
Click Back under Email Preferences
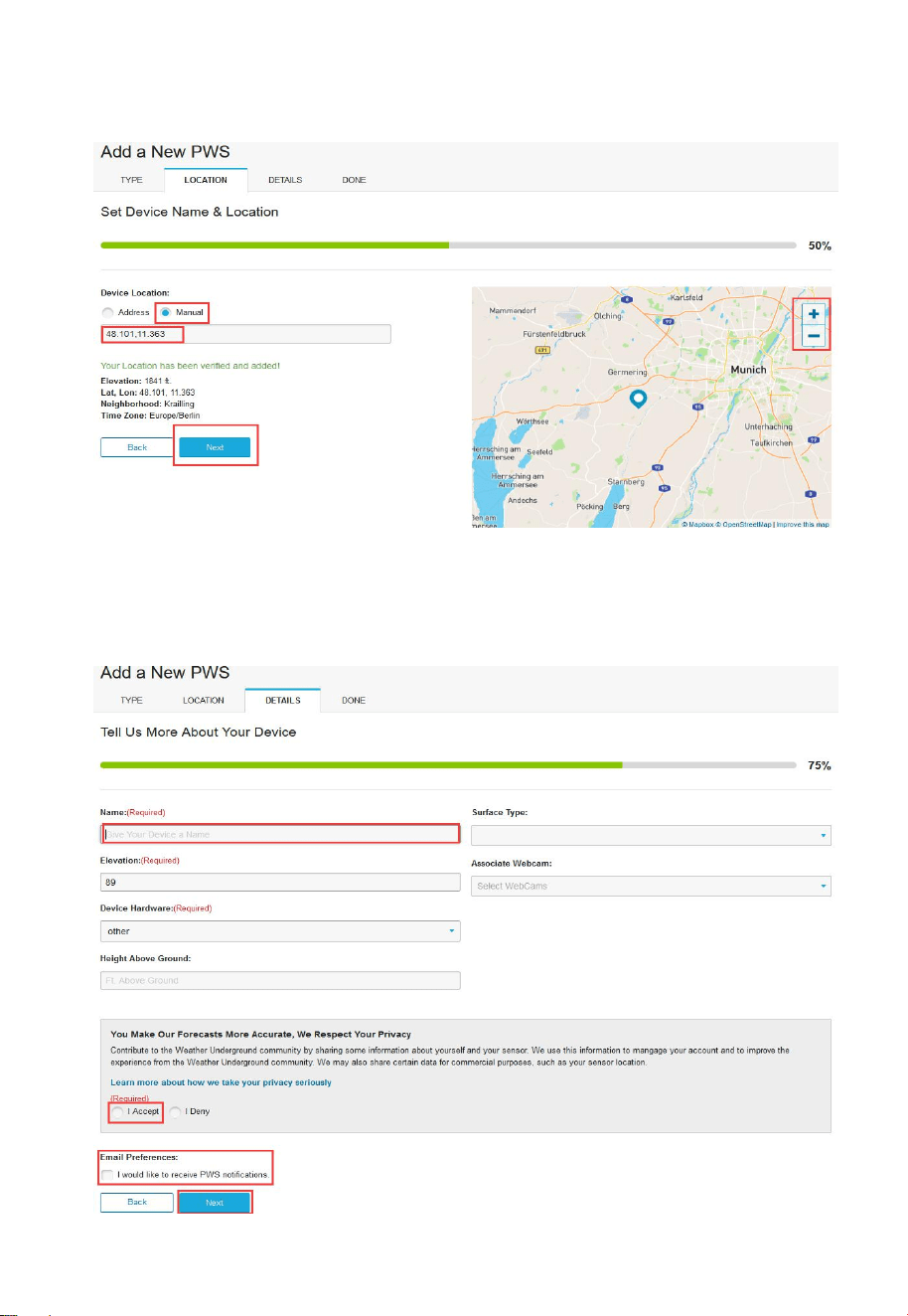pos(137,1202)
